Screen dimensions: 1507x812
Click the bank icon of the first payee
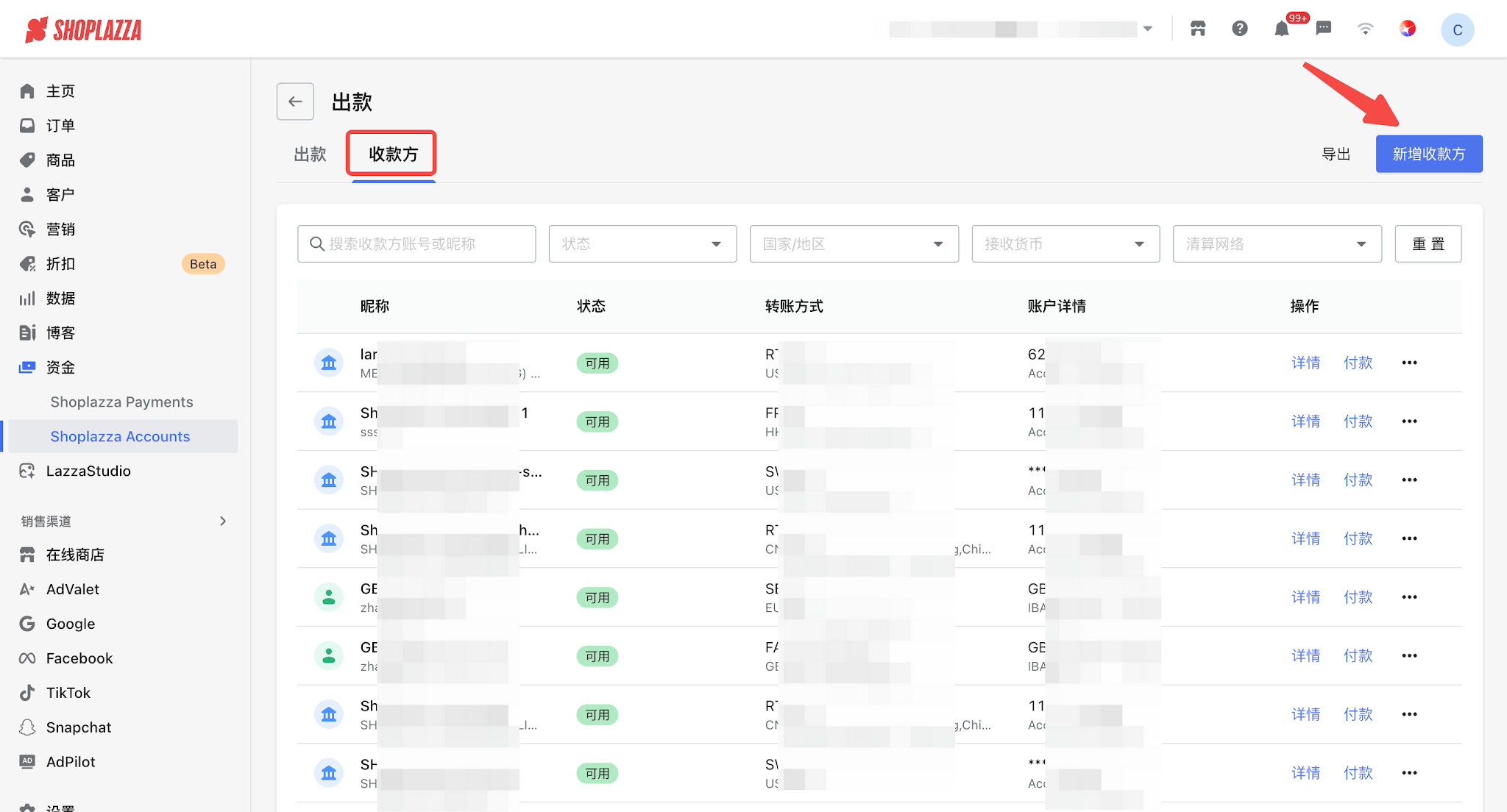click(x=329, y=363)
